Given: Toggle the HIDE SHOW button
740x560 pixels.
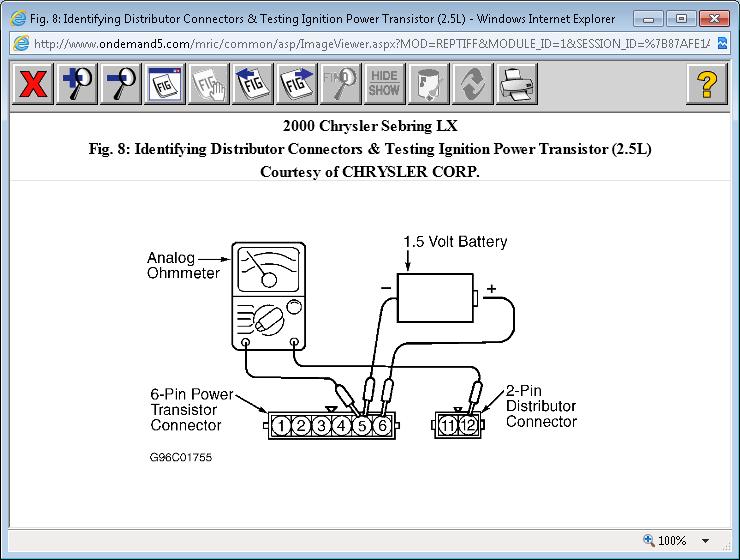Looking at the screenshot, I should [x=384, y=84].
